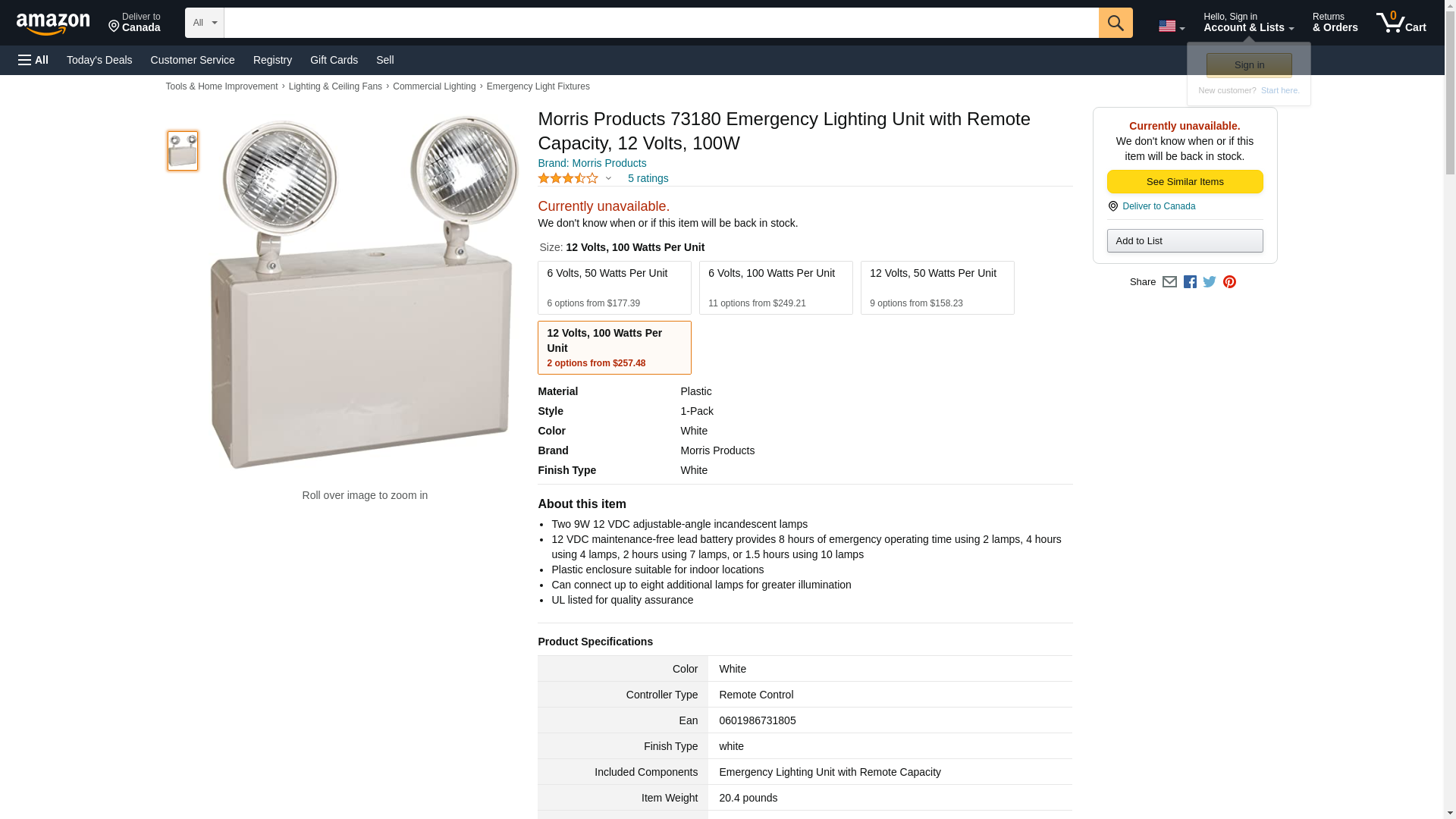Viewport: 1456px width, 819px height.
Task: Open the search category All dropdown
Action: pyautogui.click(x=204, y=23)
